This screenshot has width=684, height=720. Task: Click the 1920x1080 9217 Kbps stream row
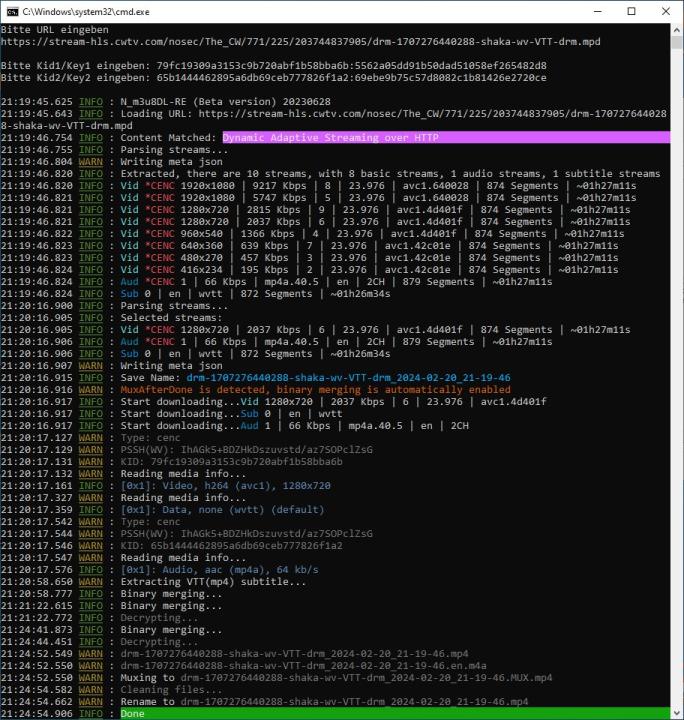(x=319, y=186)
